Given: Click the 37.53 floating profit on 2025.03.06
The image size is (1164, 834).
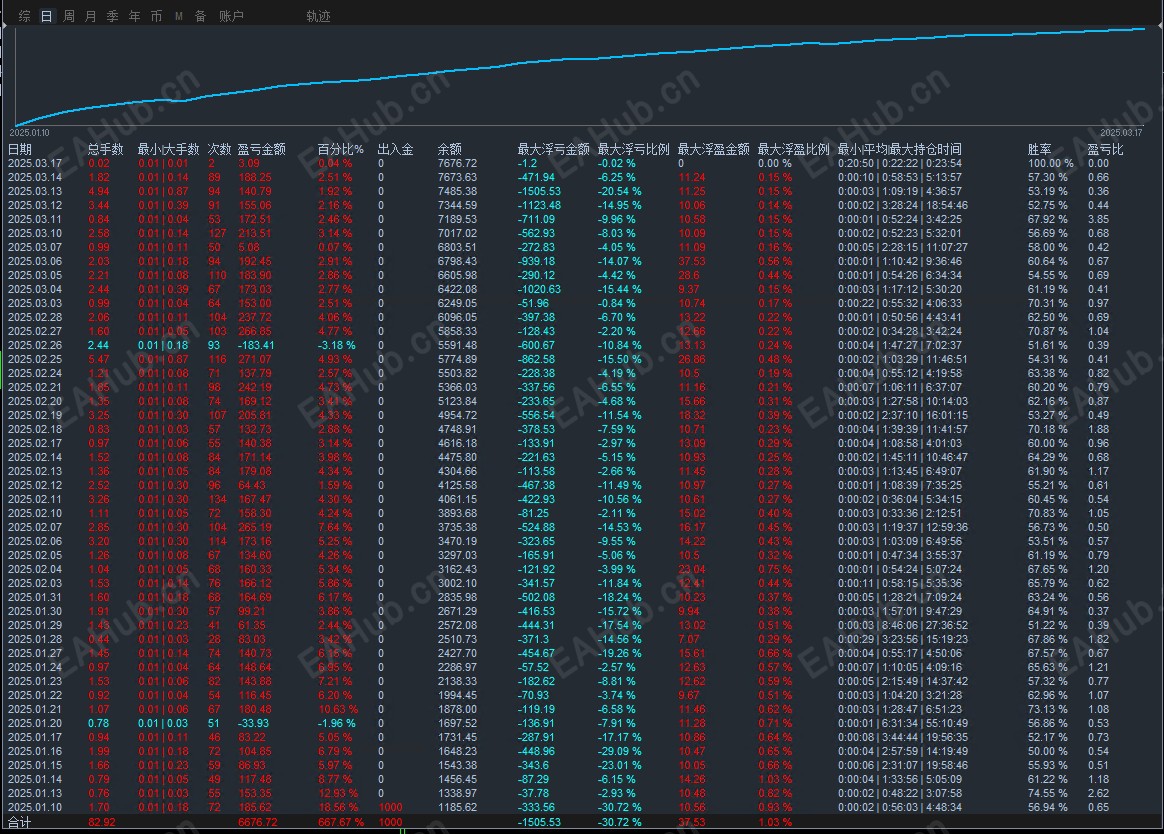Looking at the screenshot, I should pyautogui.click(x=692, y=261).
